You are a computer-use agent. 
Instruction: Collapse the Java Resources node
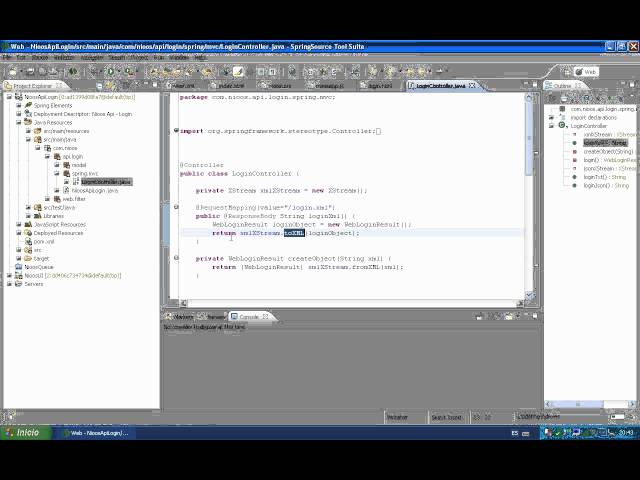click(x=19, y=122)
